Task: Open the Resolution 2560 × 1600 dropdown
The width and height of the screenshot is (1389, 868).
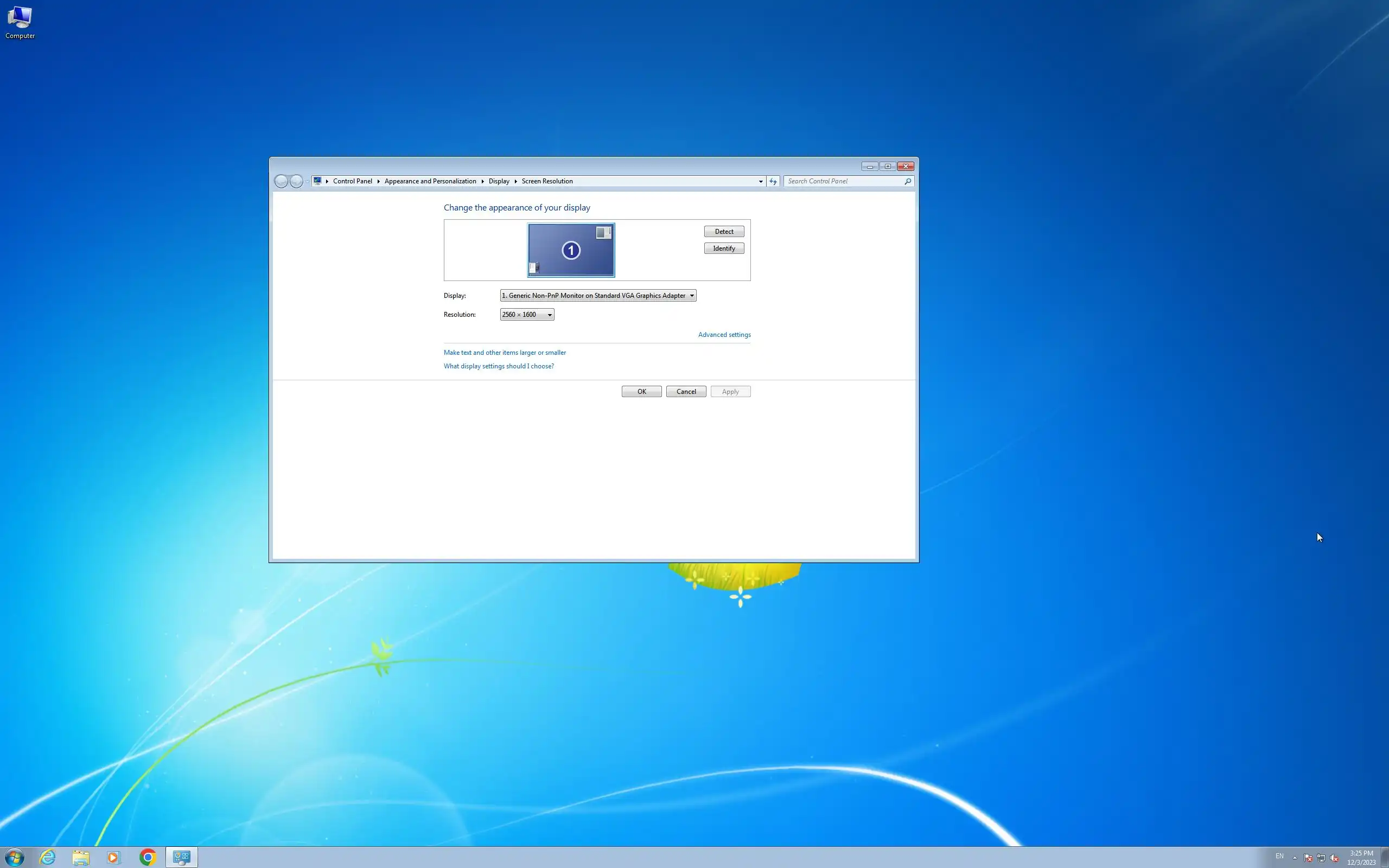Action: pyautogui.click(x=526, y=315)
